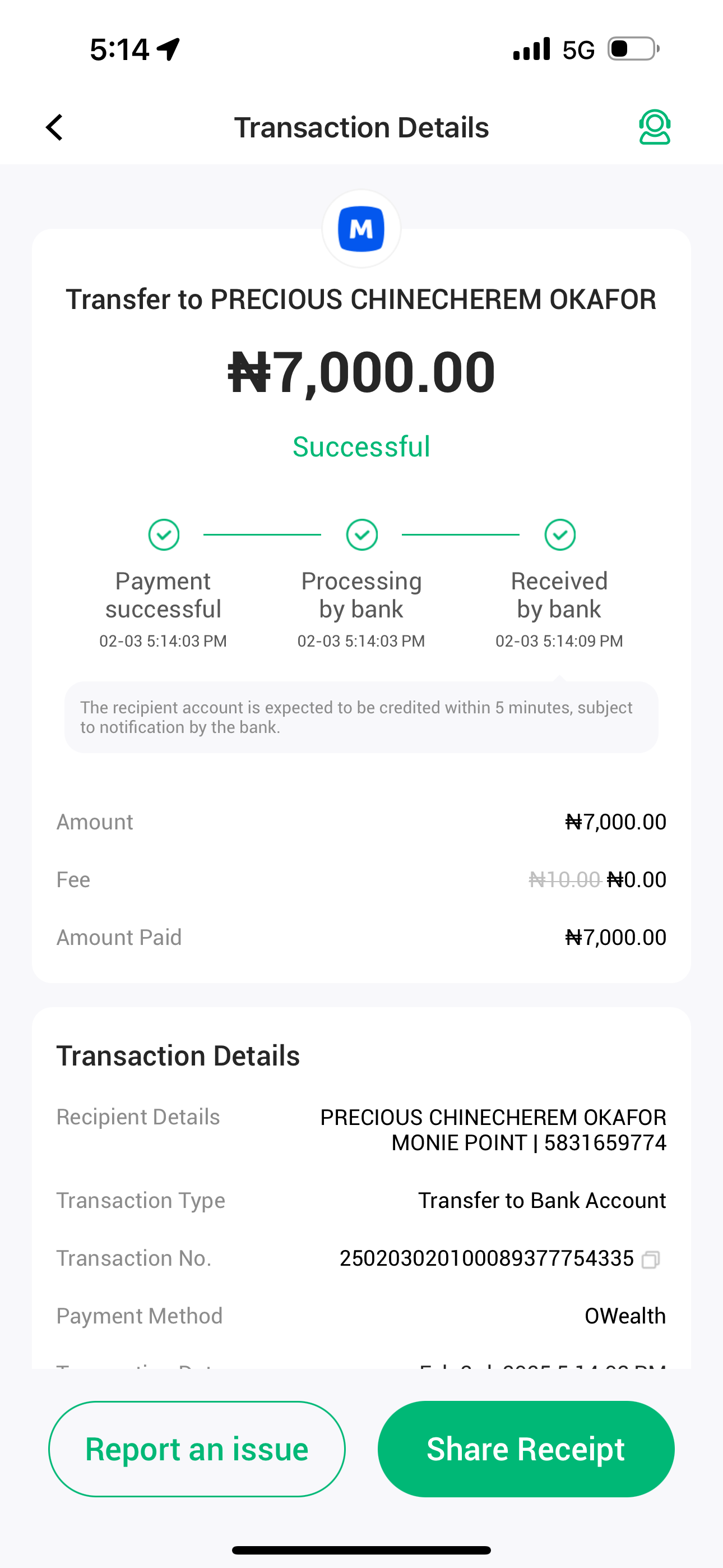Tap the Received by bank checkmark

tap(560, 534)
